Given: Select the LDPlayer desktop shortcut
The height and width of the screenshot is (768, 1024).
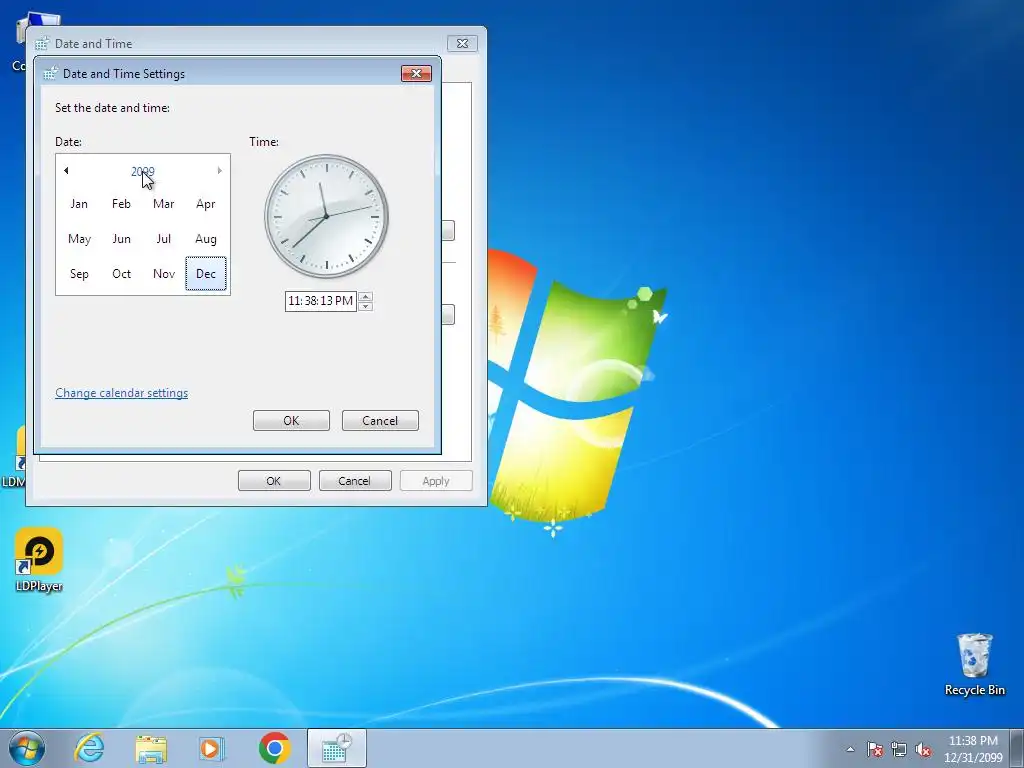Looking at the screenshot, I should [39, 560].
